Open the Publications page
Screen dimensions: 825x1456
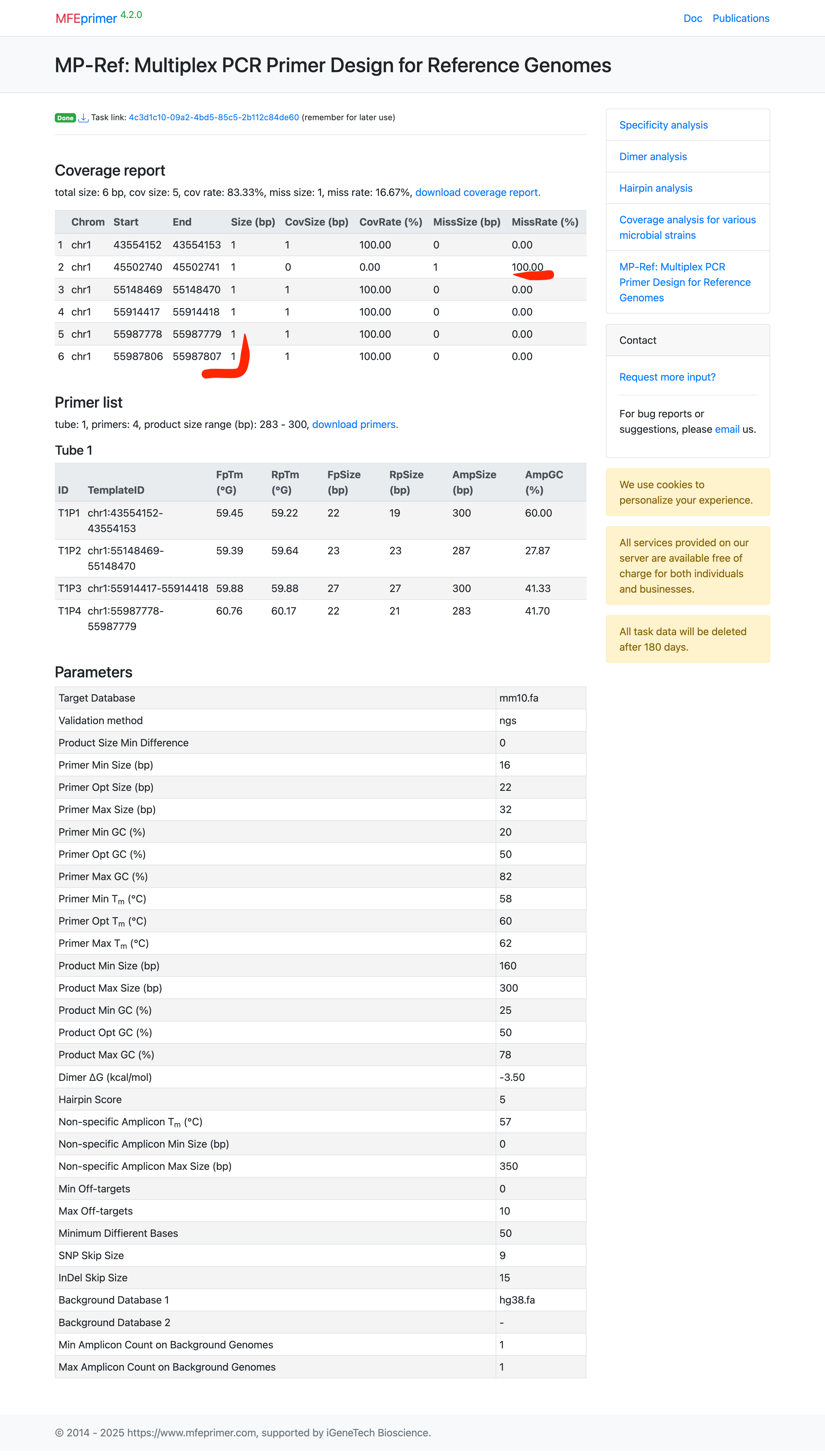(741, 17)
